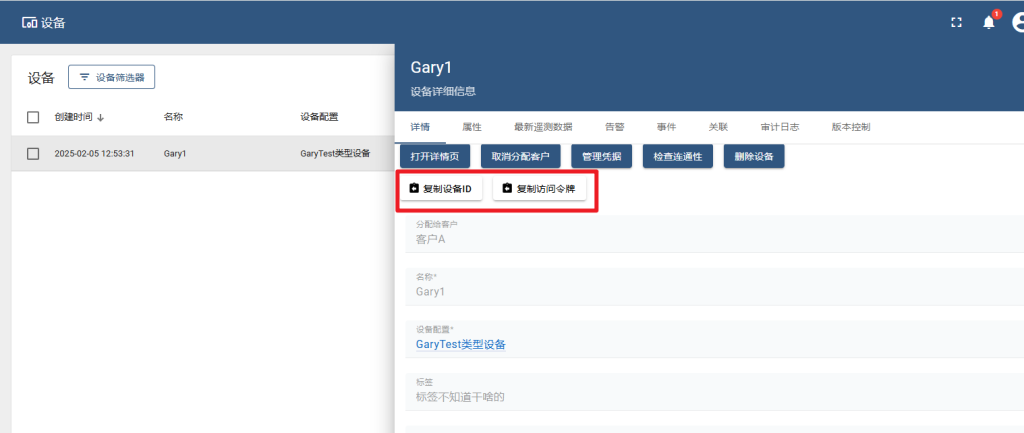Click the 打开详情页 button
1024x433 pixels.
435,157
